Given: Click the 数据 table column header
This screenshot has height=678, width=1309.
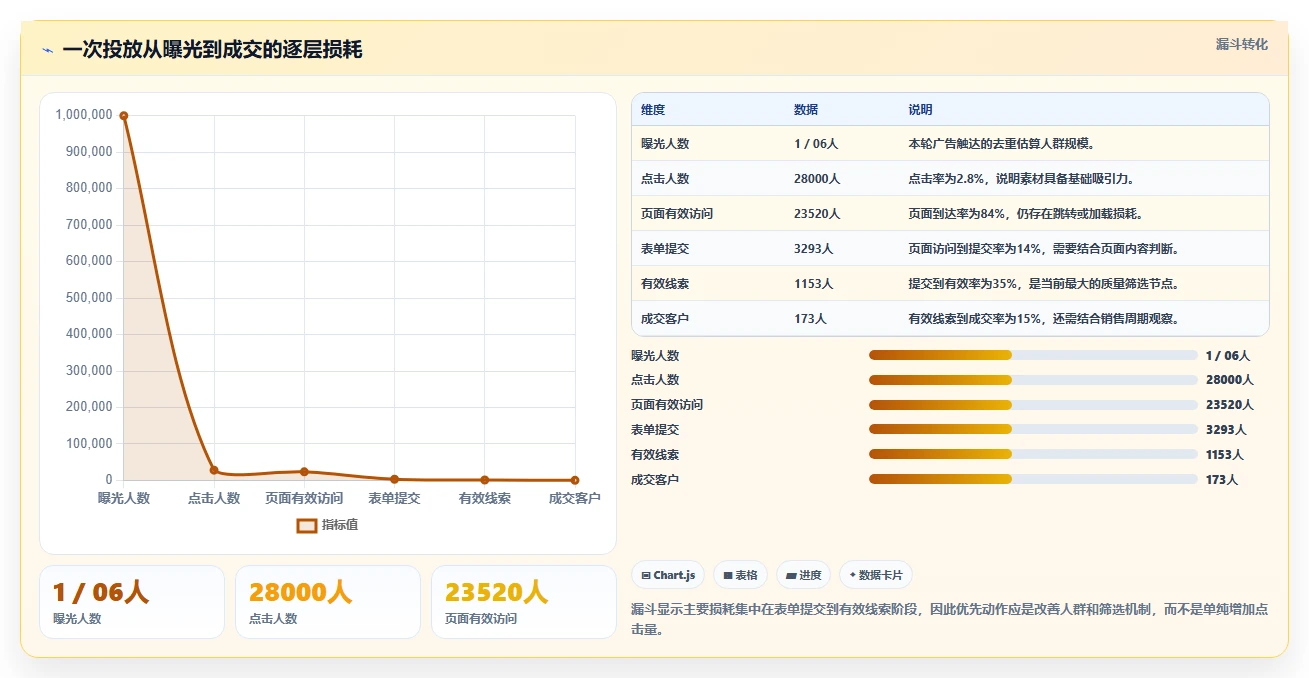Looking at the screenshot, I should click(806, 110).
